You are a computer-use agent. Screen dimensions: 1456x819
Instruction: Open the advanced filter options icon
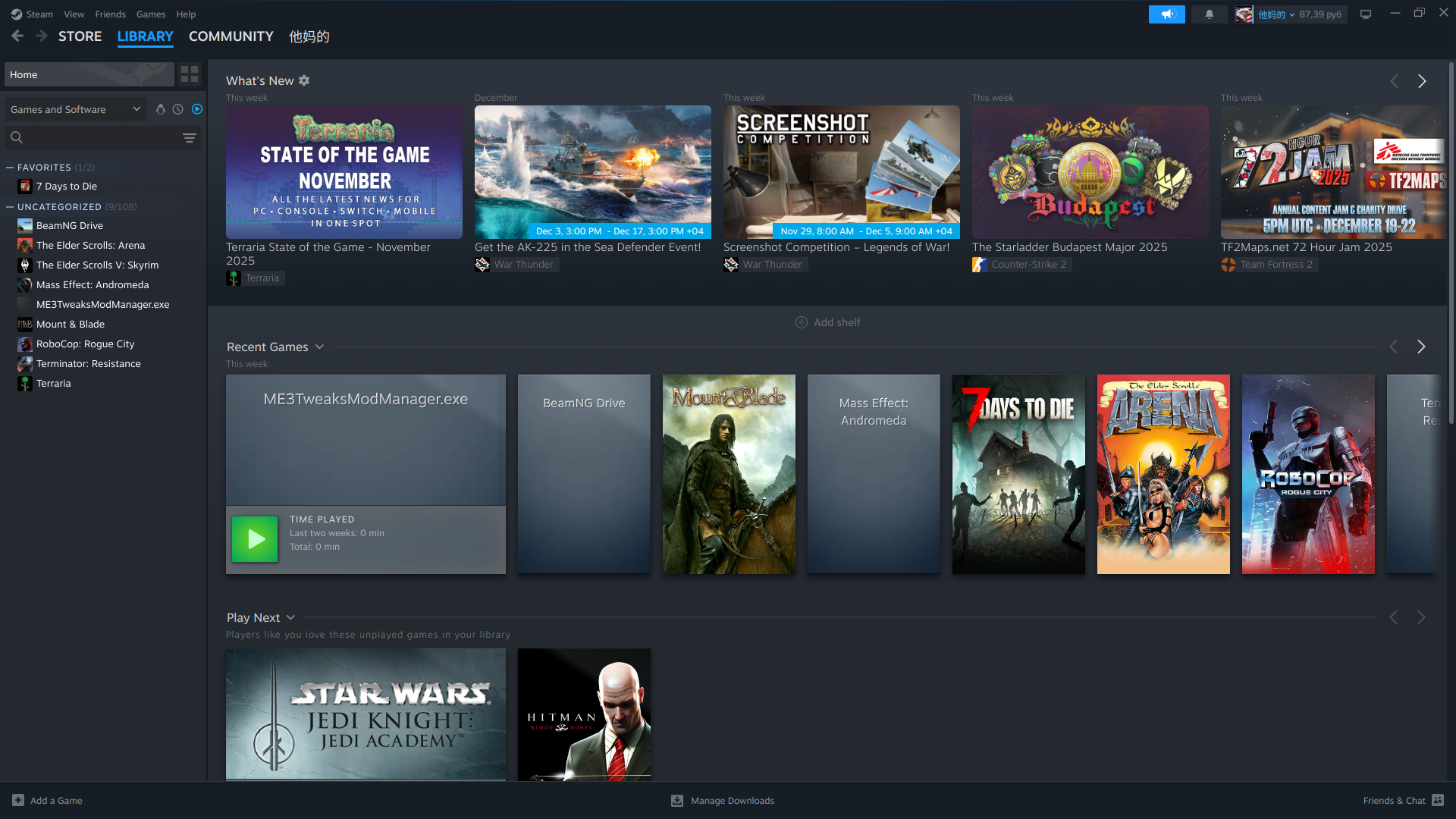click(x=190, y=138)
